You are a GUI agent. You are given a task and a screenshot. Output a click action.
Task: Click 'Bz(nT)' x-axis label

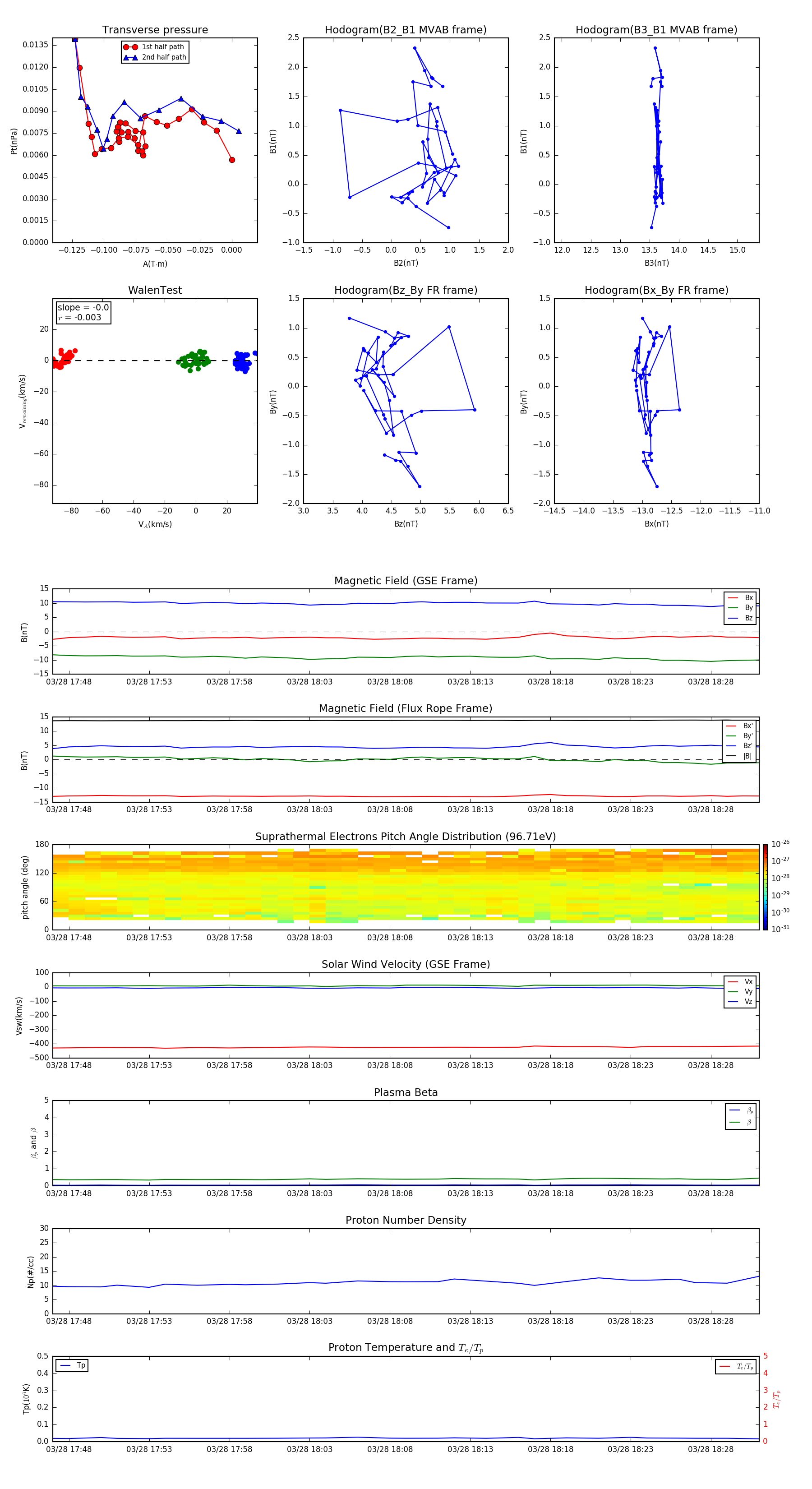[406, 524]
